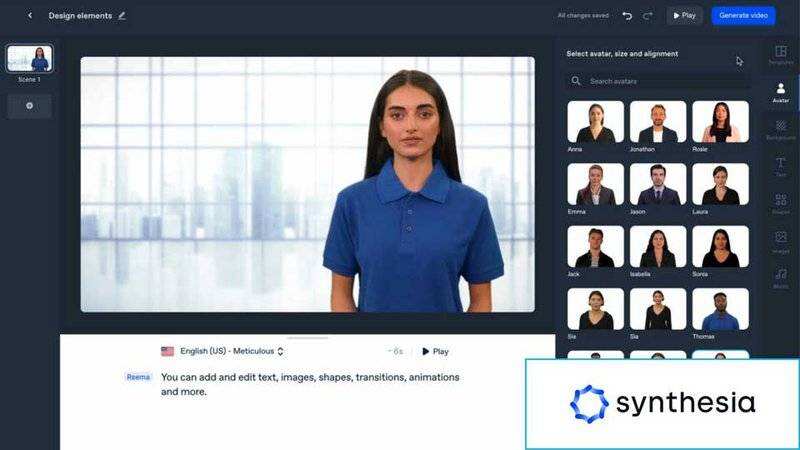Switch to the Avatar tab in the sidebar
800x450 pixels.
781,92
